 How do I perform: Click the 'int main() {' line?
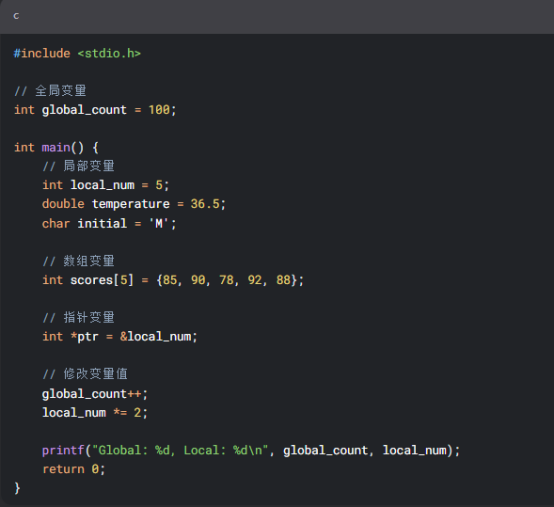click(x=56, y=147)
